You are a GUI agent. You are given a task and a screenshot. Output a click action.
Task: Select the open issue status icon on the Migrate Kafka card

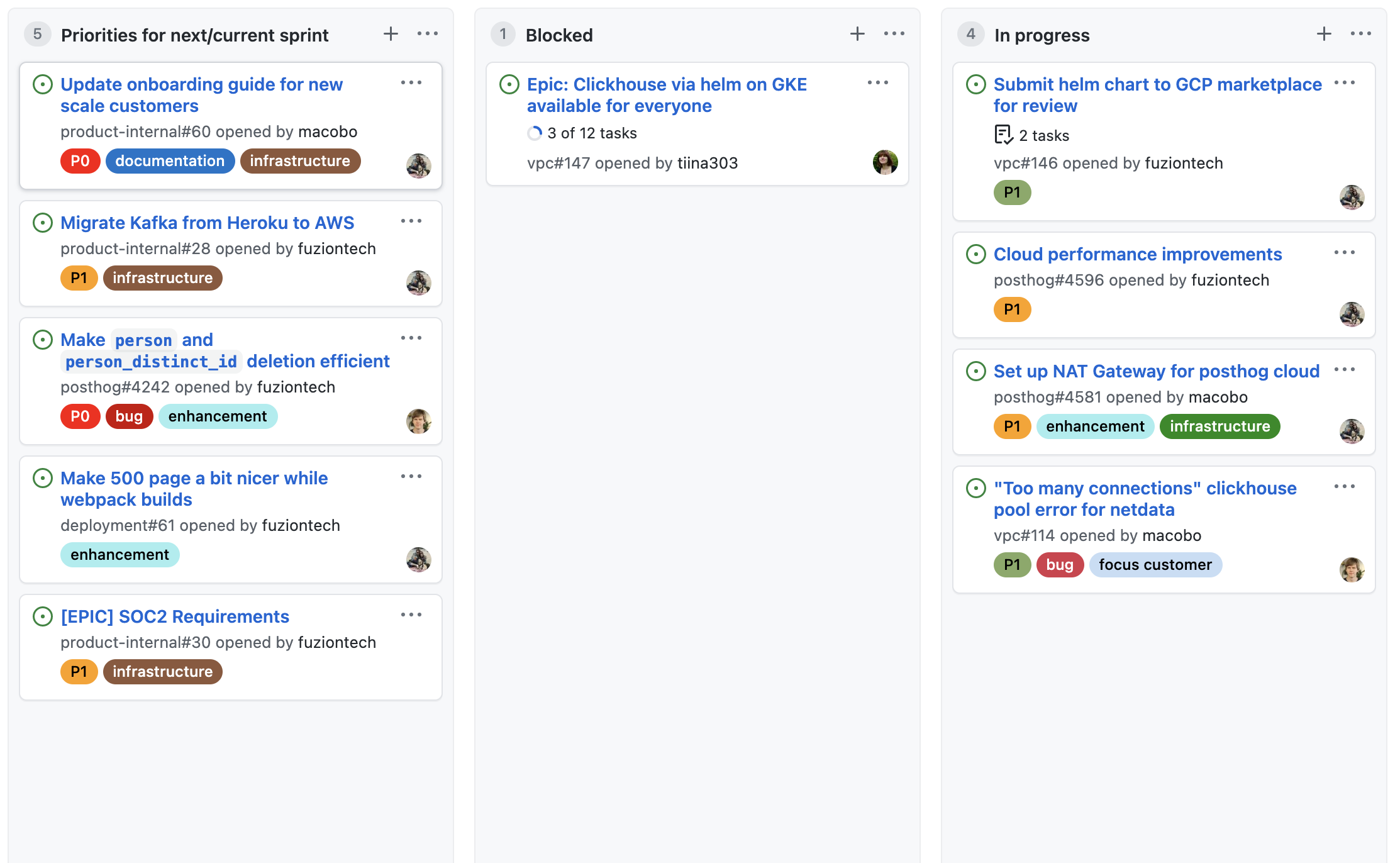42,223
